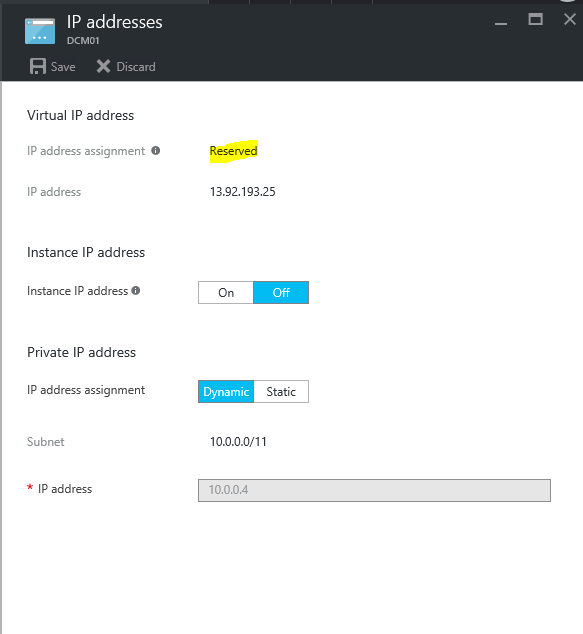Minimize the IP addresses blade
Screen dimensions: 583x634
point(501,23)
